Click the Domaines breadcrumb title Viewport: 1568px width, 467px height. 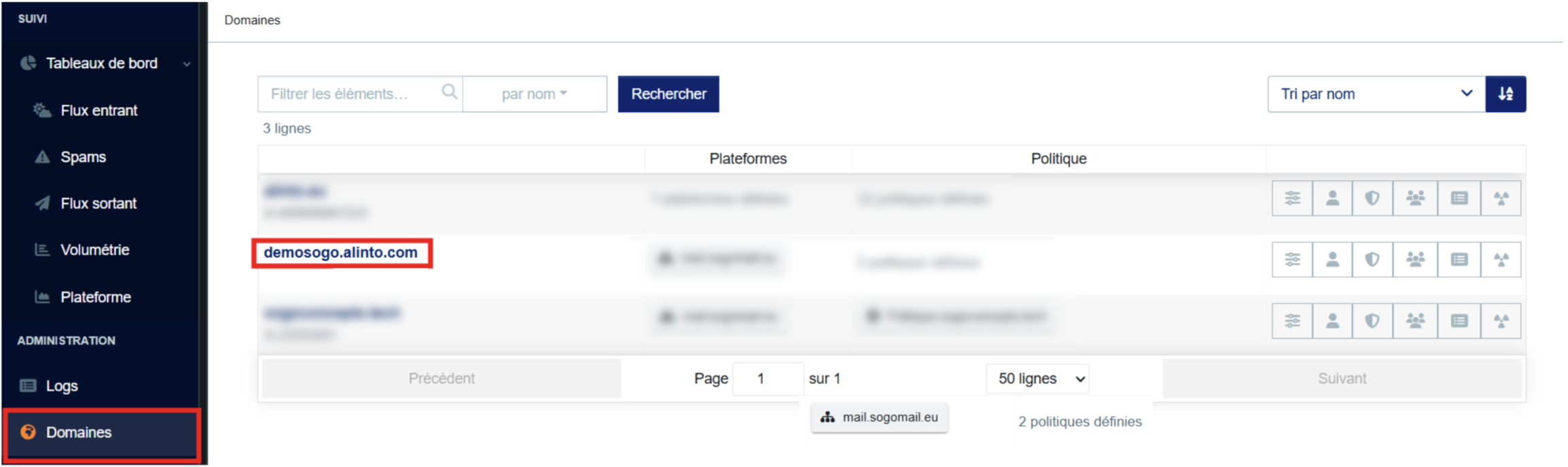[252, 20]
